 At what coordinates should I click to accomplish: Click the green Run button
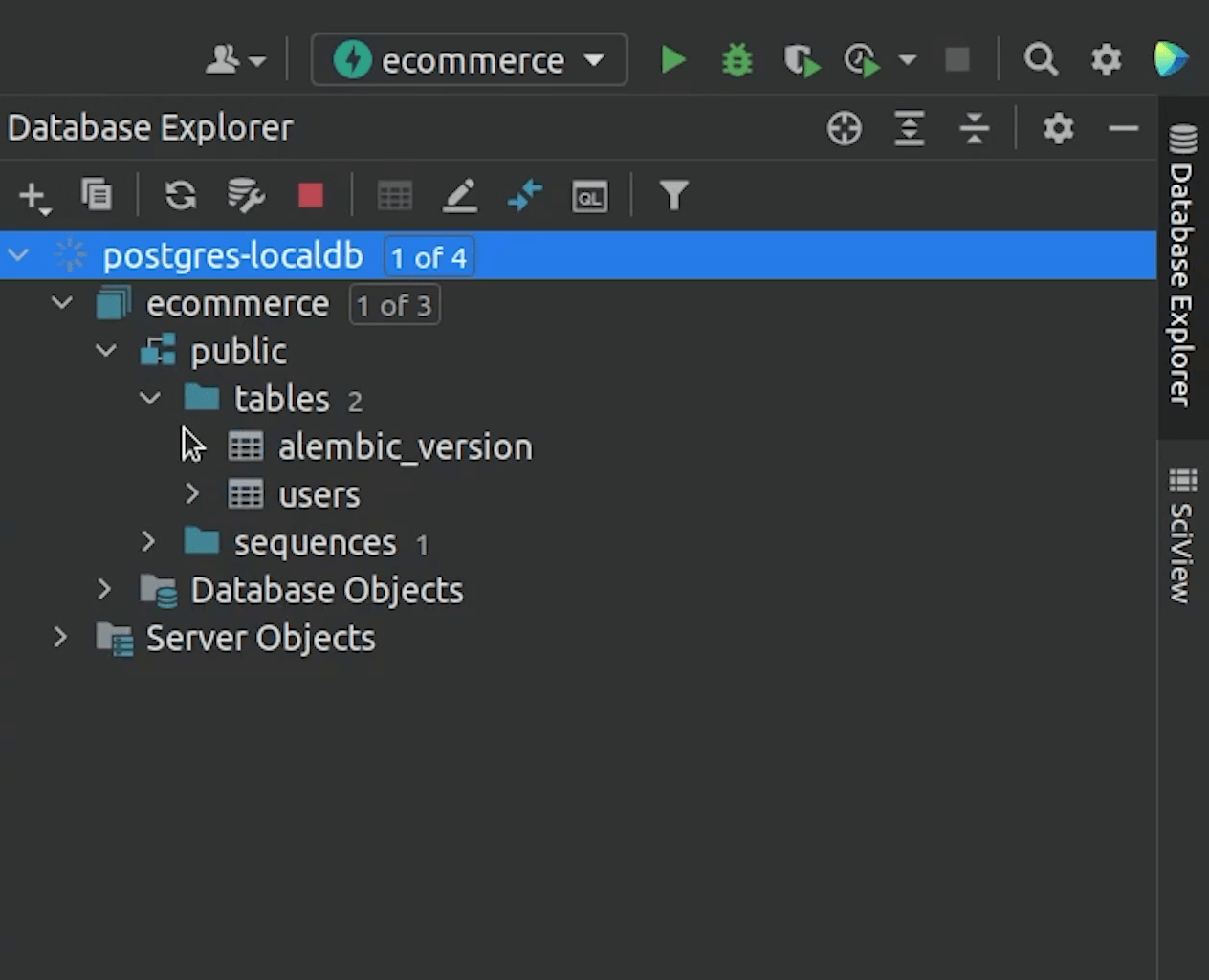(x=673, y=60)
